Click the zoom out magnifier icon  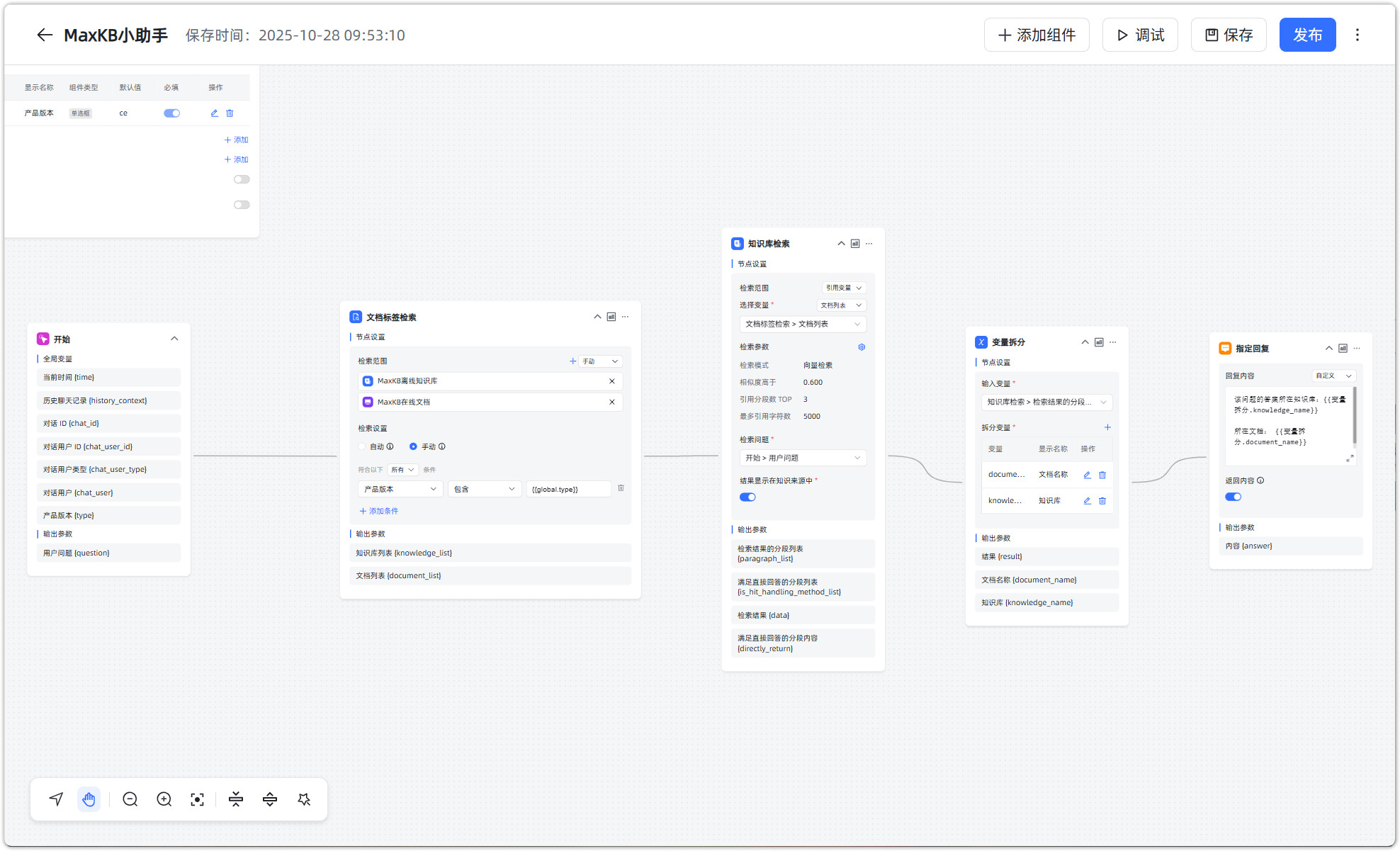coord(130,799)
